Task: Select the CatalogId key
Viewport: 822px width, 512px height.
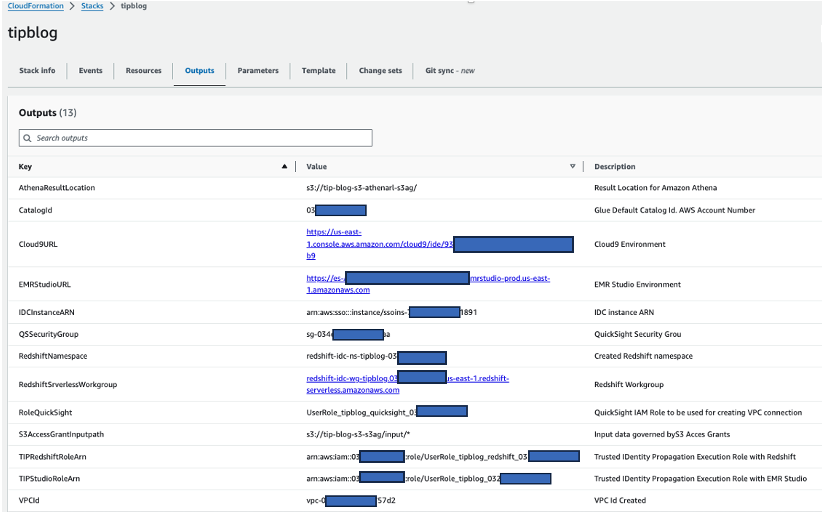Action: click(x=36, y=210)
